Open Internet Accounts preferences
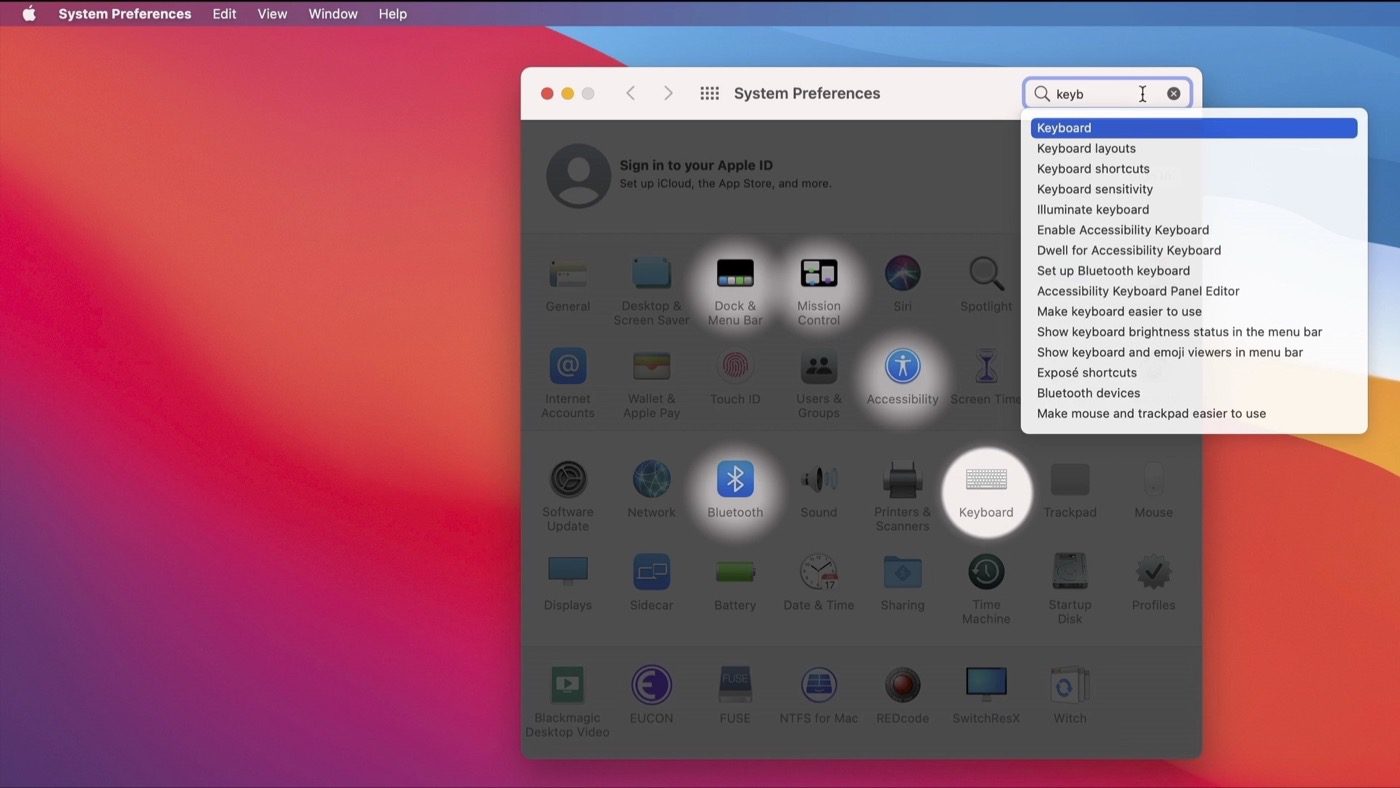Image resolution: width=1400 pixels, height=788 pixels. 568,366
